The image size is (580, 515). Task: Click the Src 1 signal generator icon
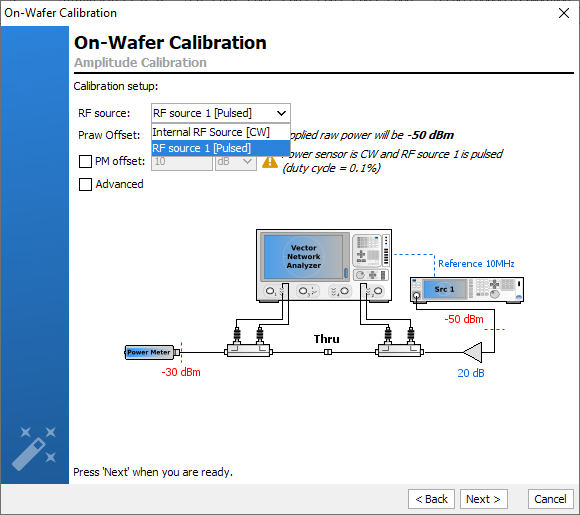click(x=467, y=290)
